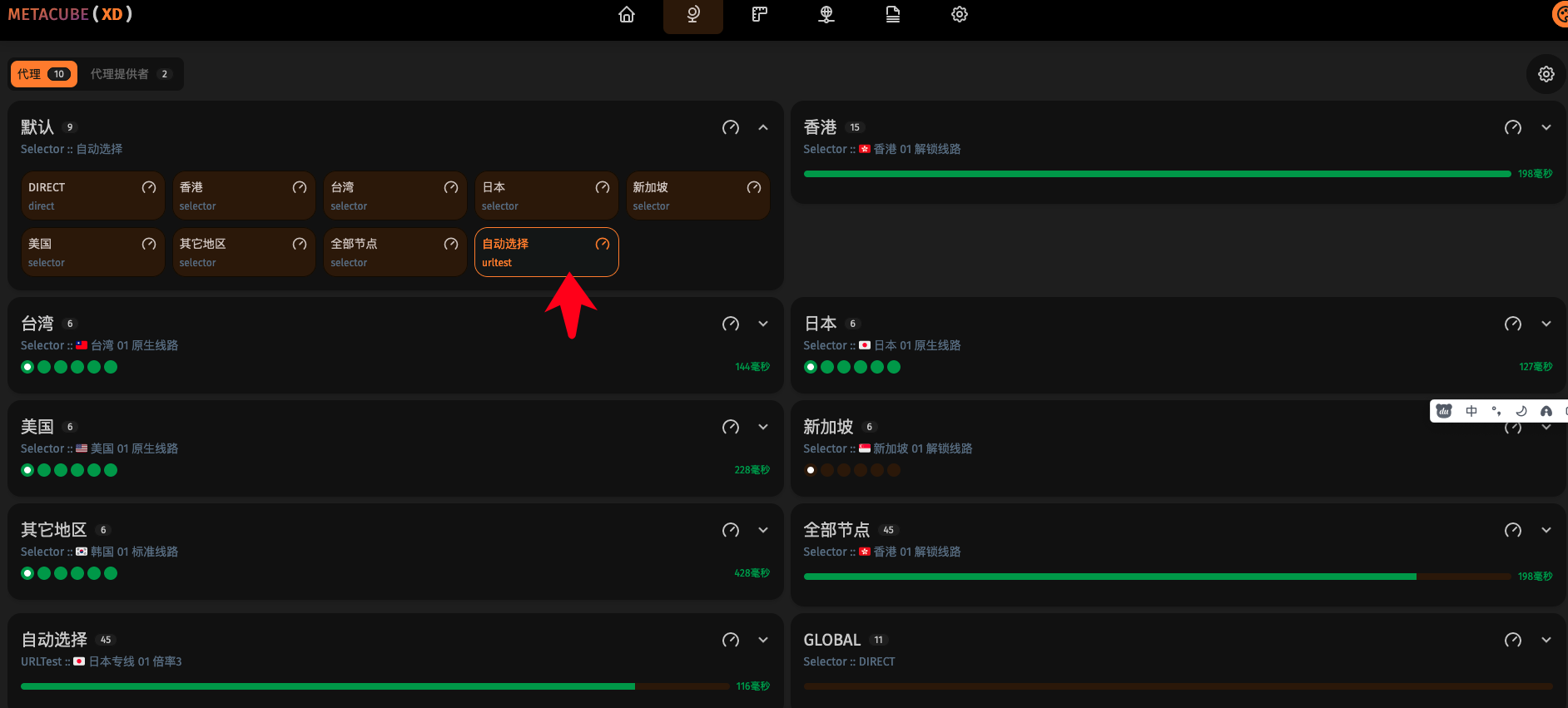Test latency on 台湾 selector card
1568x708 pixels.
coord(451,188)
